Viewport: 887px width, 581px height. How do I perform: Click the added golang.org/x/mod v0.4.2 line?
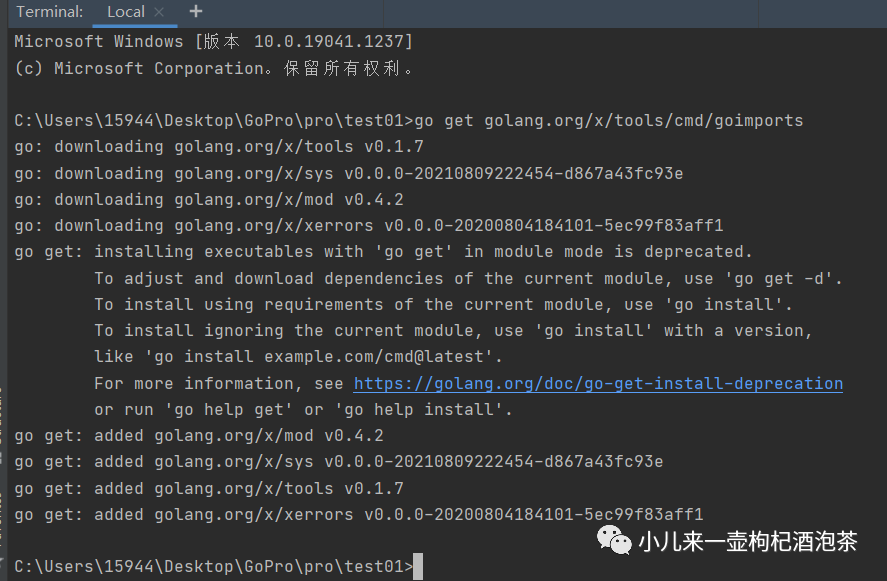pyautogui.click(x=198, y=435)
